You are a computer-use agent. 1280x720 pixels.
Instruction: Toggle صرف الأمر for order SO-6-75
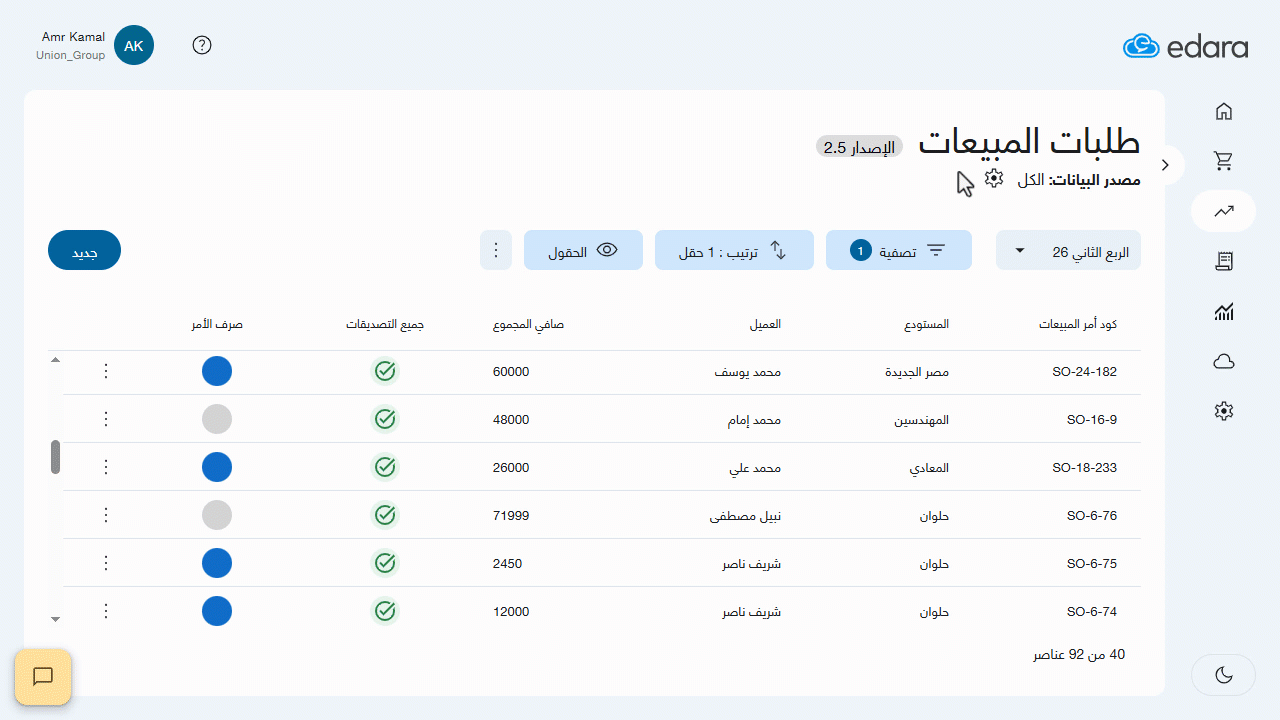(217, 563)
